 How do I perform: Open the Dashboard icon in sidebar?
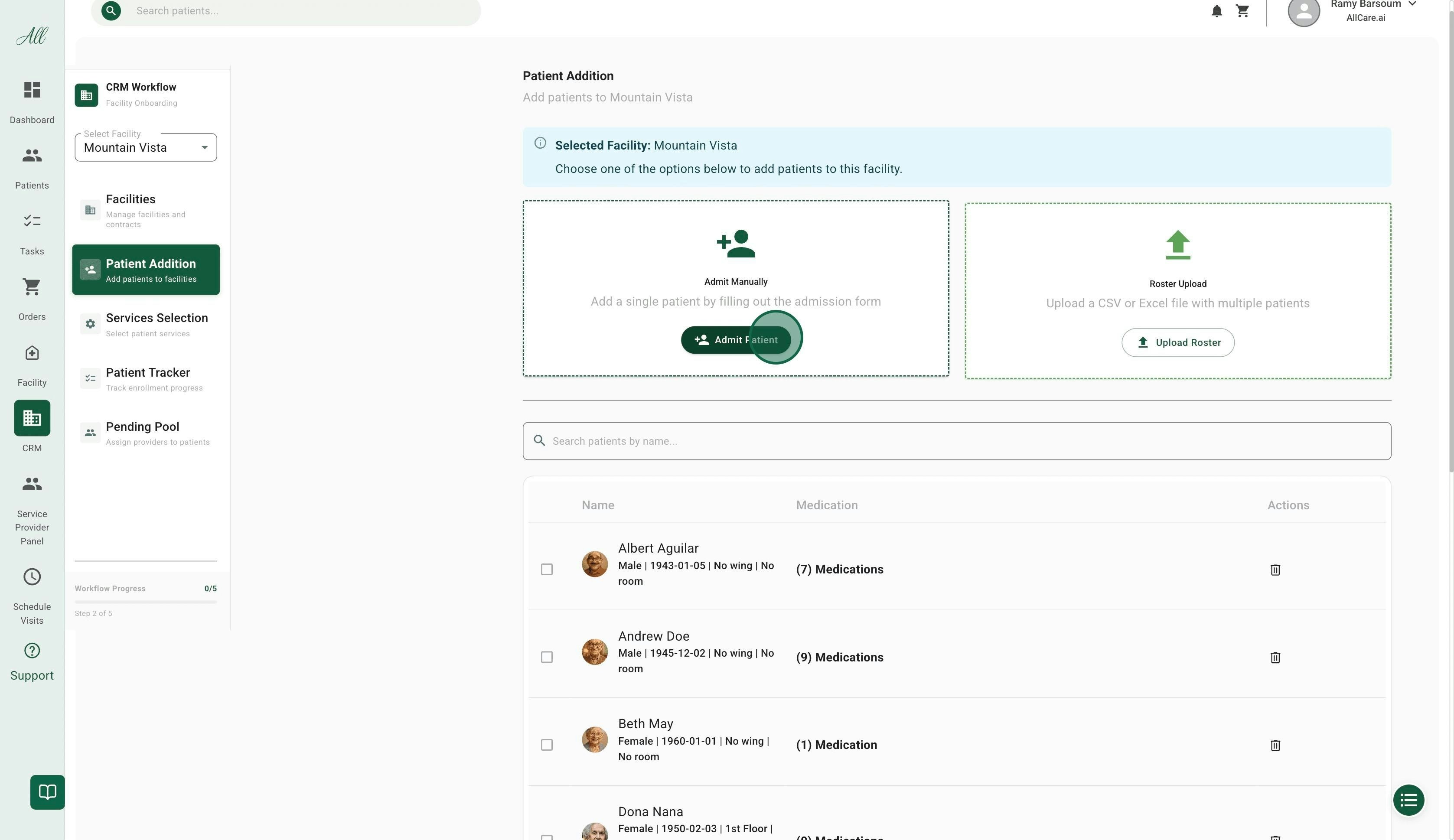pos(32,91)
